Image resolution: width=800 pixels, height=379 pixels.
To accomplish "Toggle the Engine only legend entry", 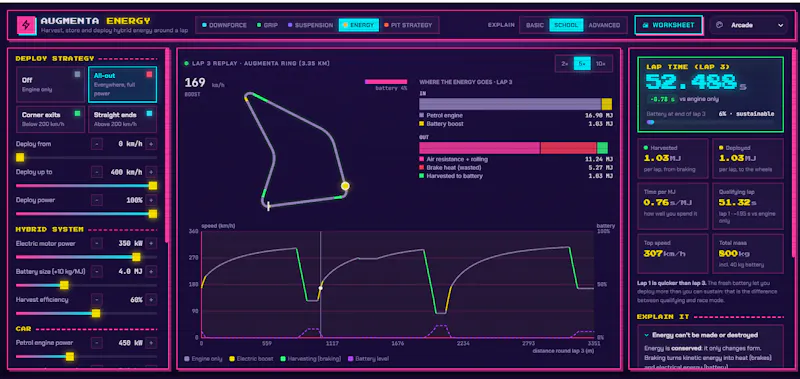I will point(203,359).
